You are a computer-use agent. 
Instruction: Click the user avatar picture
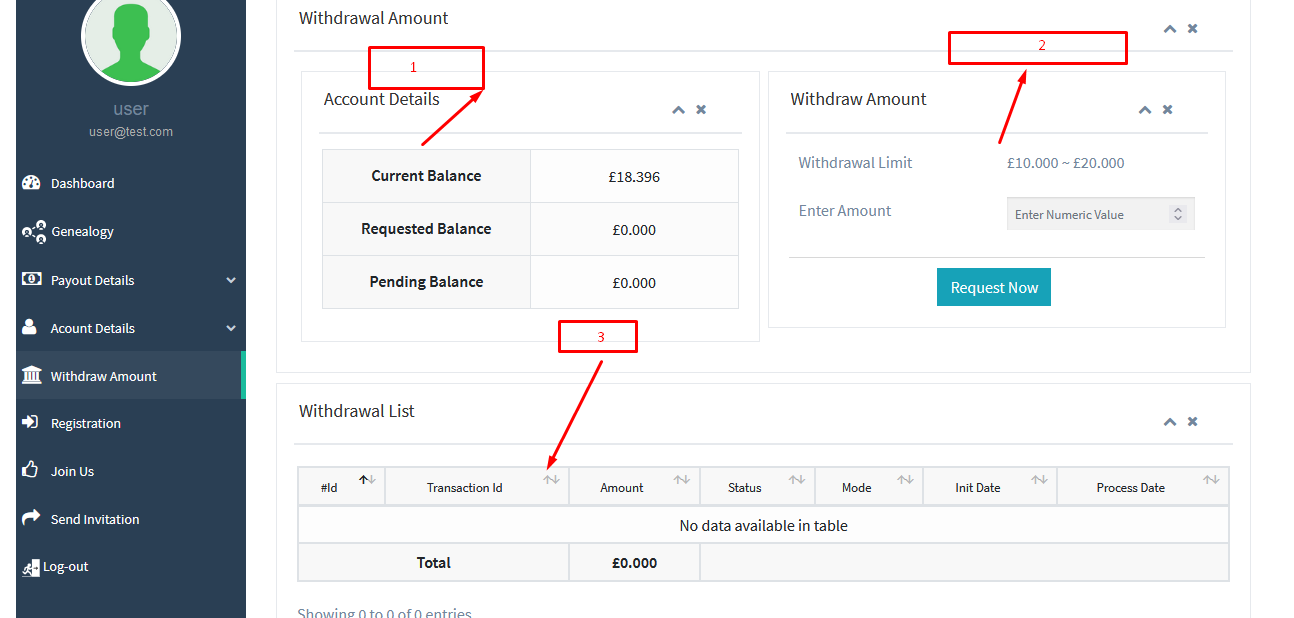pos(131,38)
